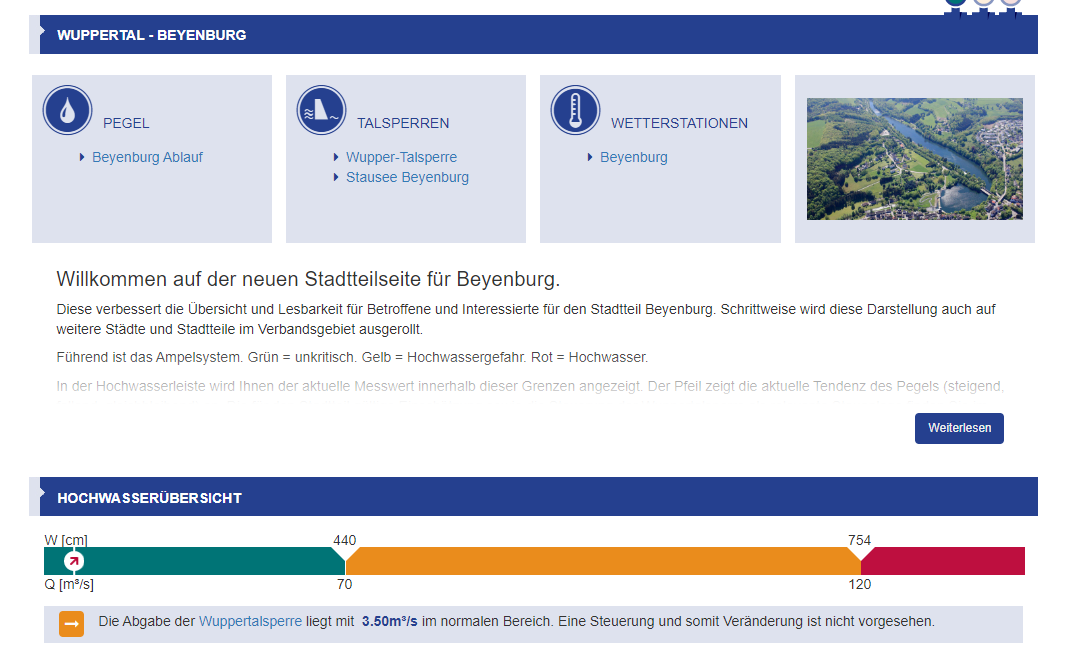Image resolution: width=1065 pixels, height=666 pixels.
Task: Click the rising trend arrow marker on the gauge
Action: tap(74, 561)
